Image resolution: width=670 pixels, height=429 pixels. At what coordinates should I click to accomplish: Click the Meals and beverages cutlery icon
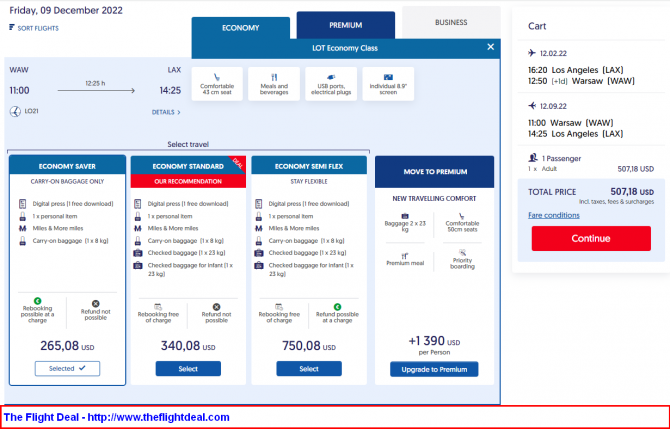point(274,77)
